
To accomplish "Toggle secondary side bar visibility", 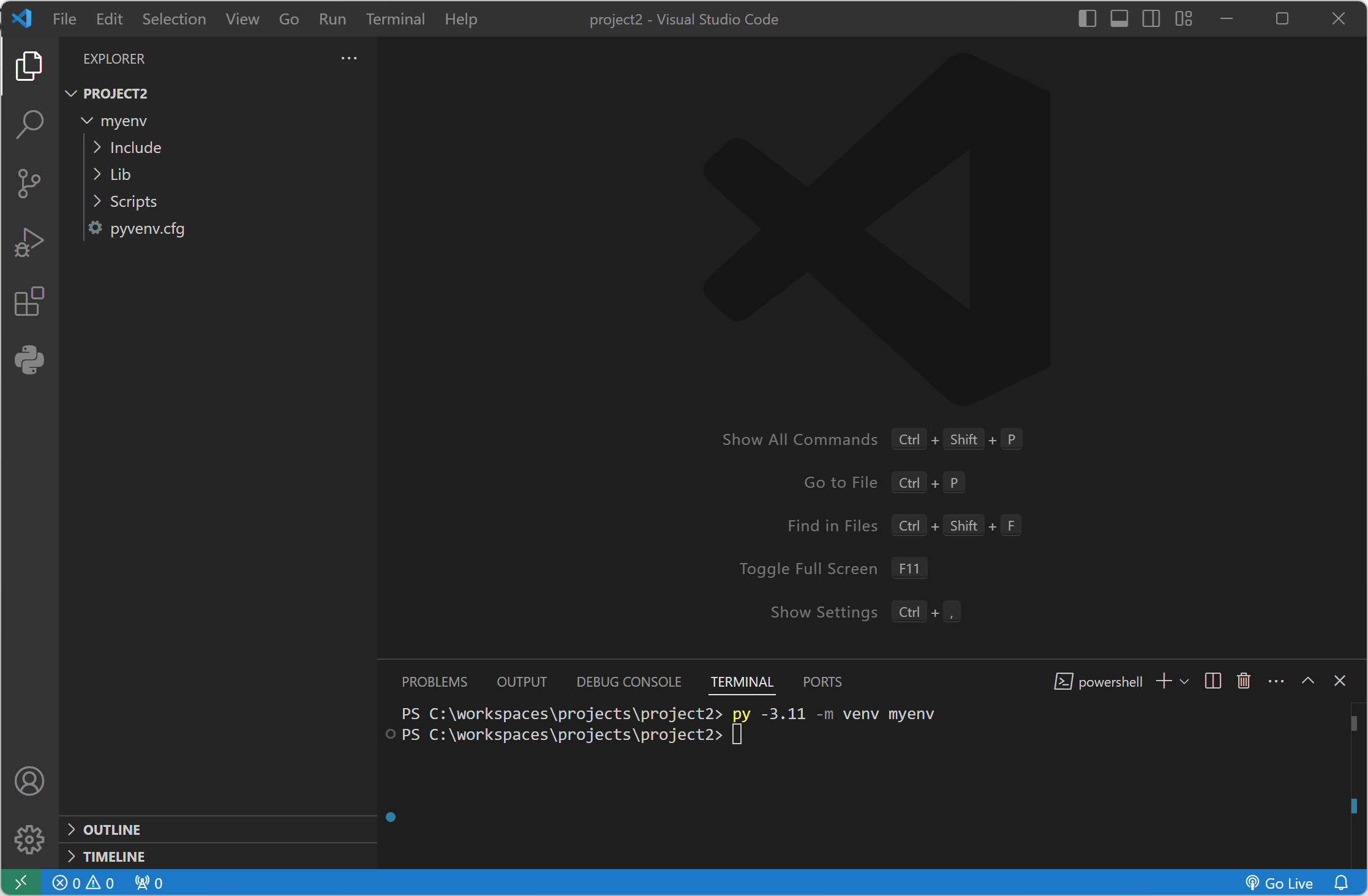I will [x=1151, y=19].
